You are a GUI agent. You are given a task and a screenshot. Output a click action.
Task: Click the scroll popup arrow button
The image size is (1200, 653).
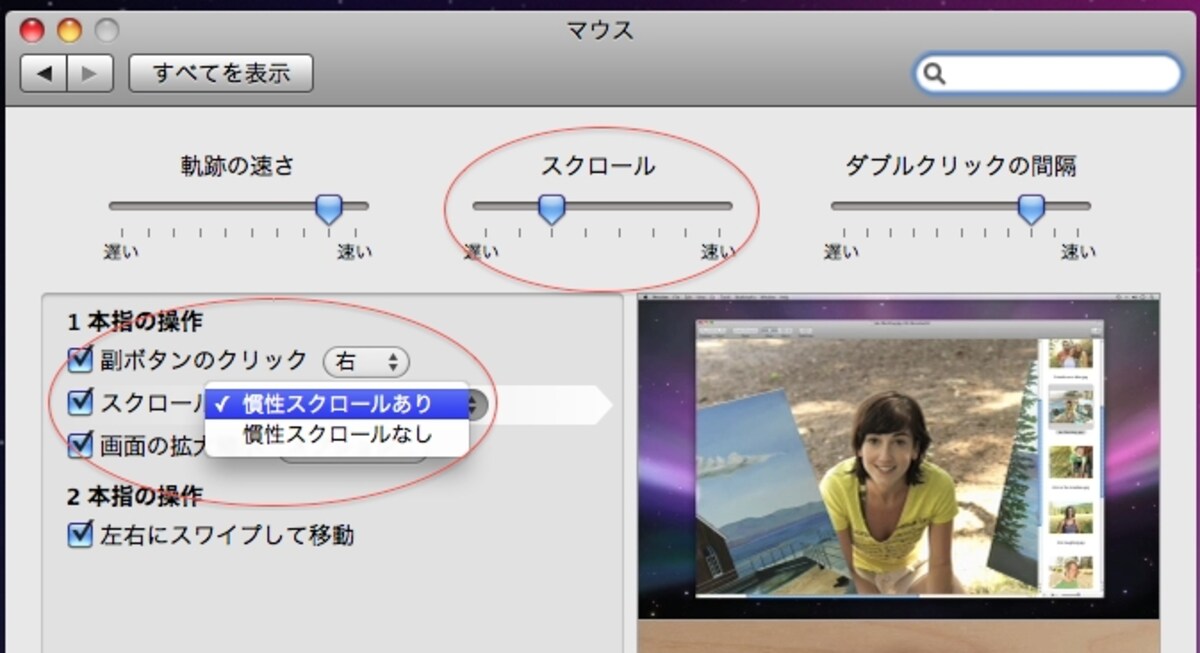click(x=478, y=404)
